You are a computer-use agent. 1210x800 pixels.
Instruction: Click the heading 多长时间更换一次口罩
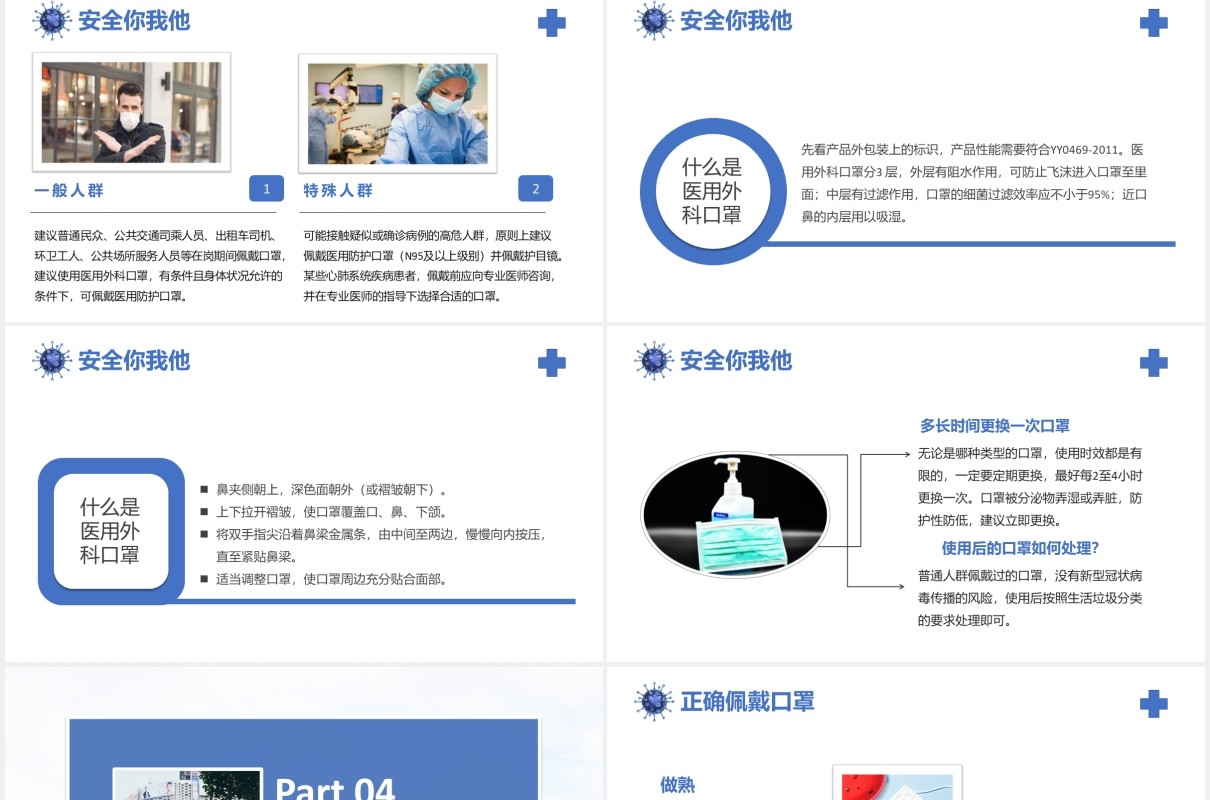click(995, 425)
